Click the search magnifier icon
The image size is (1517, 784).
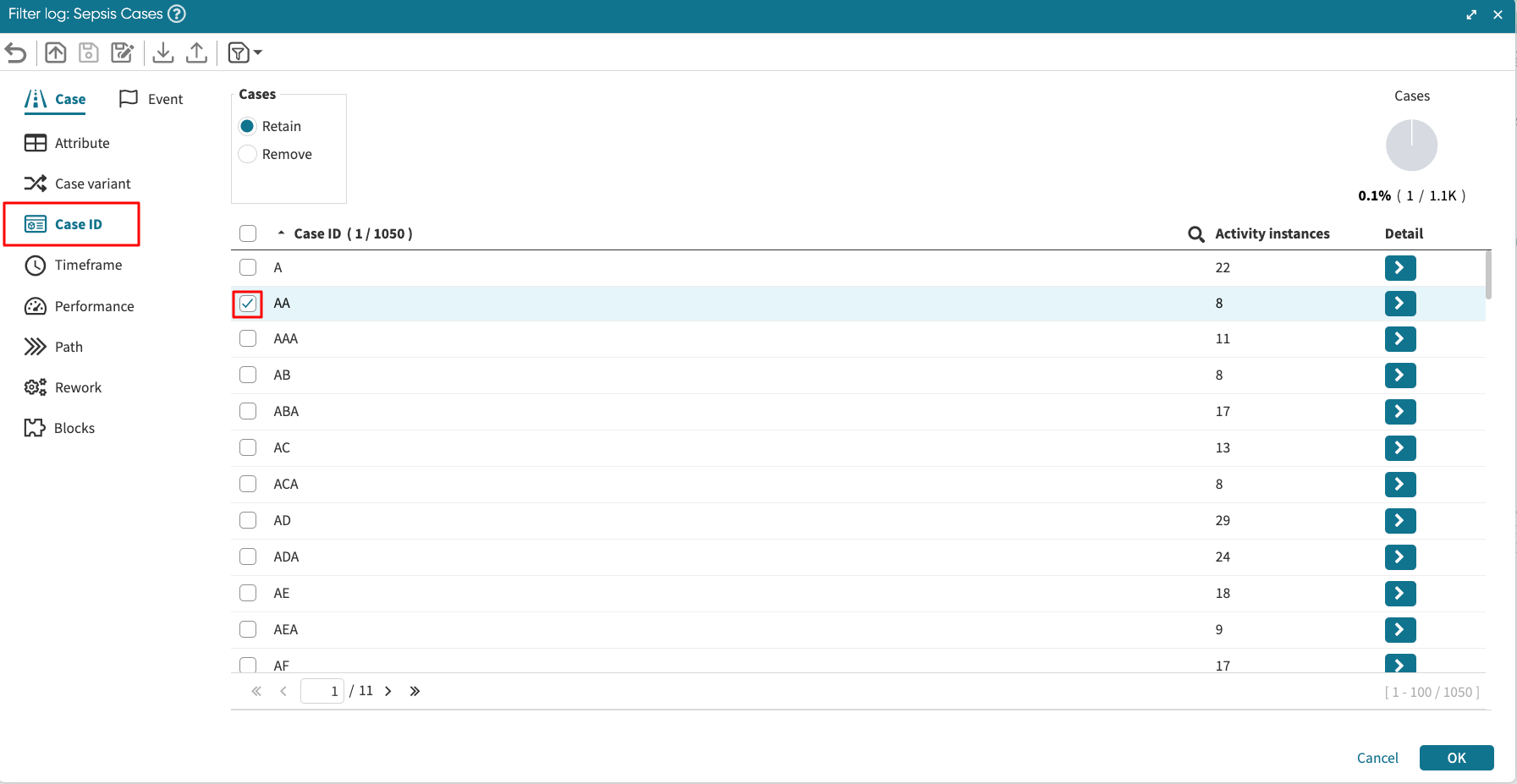coord(1195,234)
